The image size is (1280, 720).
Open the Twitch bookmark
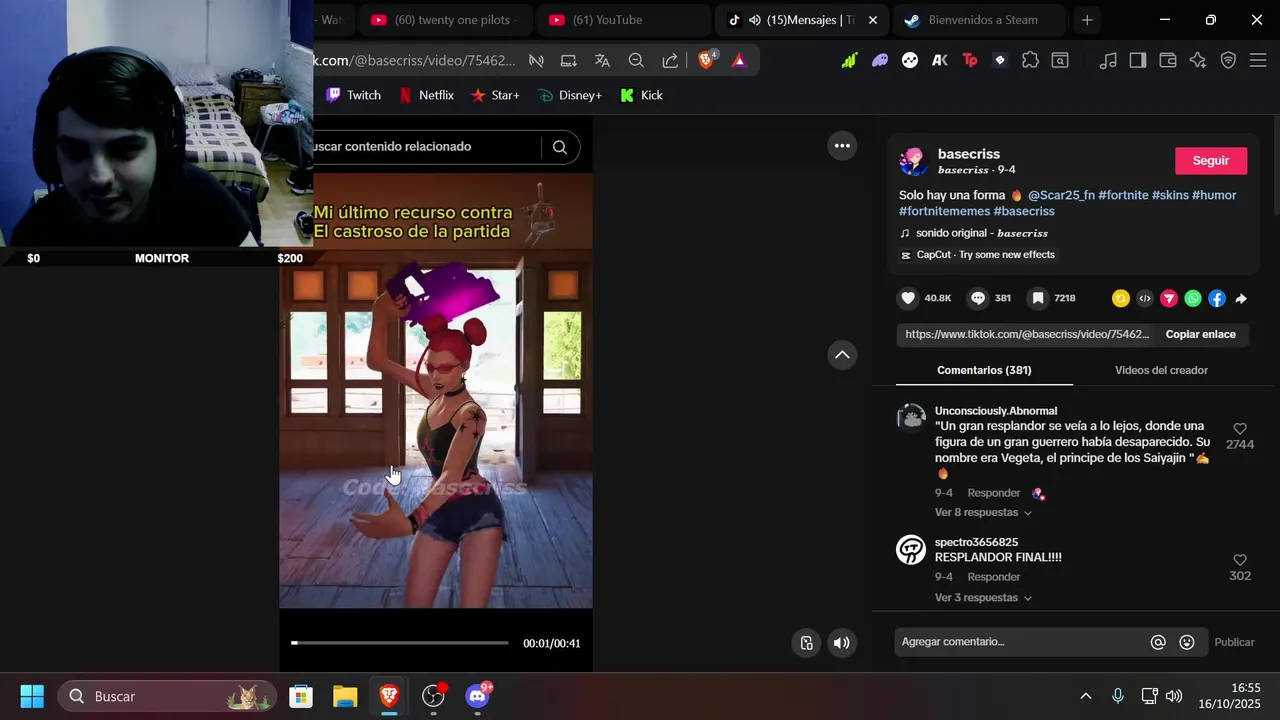(x=354, y=95)
